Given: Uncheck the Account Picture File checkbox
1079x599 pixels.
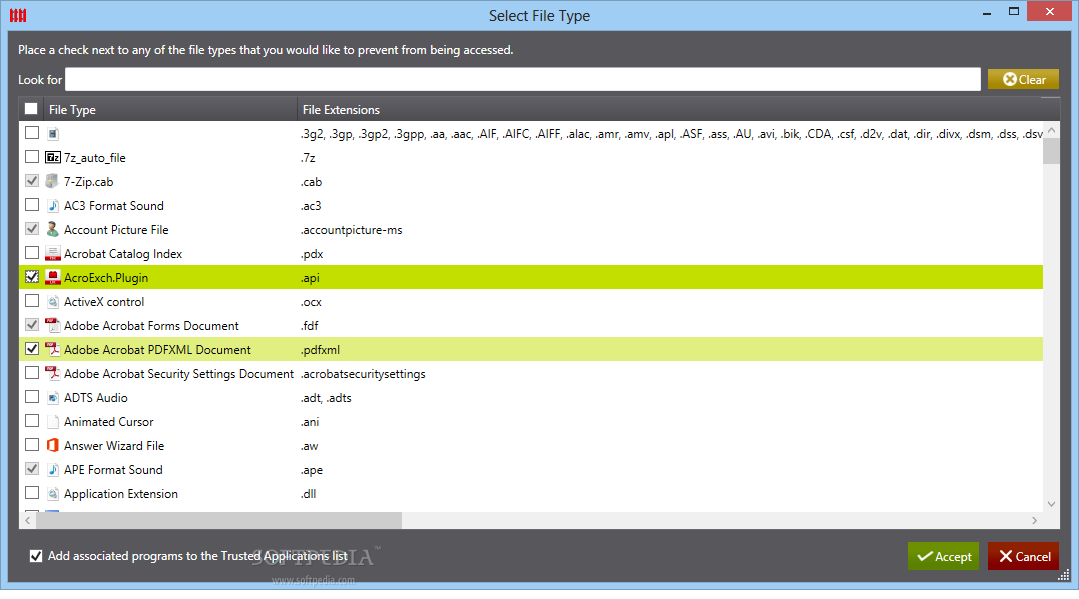Looking at the screenshot, I should tap(32, 229).
